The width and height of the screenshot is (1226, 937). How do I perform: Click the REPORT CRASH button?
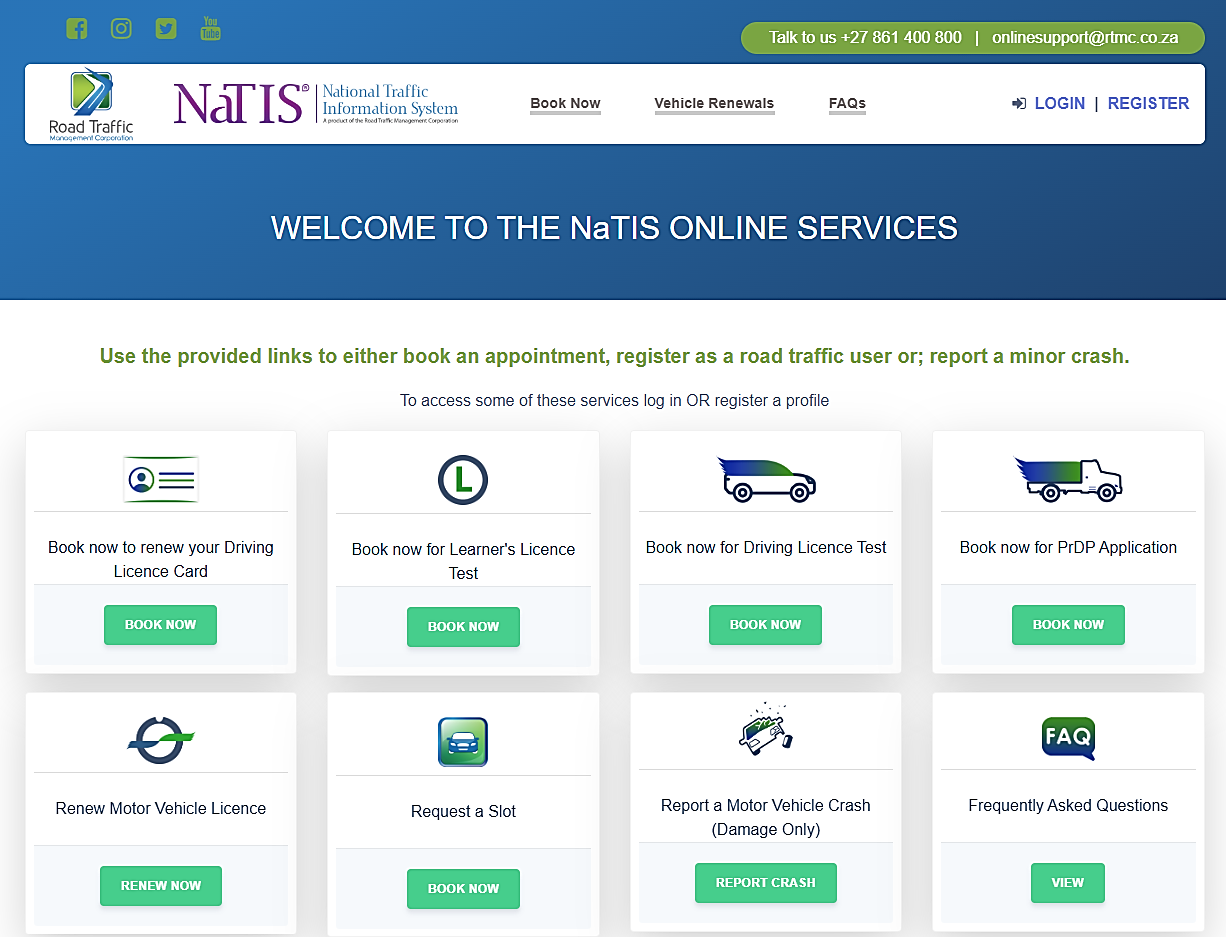(765, 883)
